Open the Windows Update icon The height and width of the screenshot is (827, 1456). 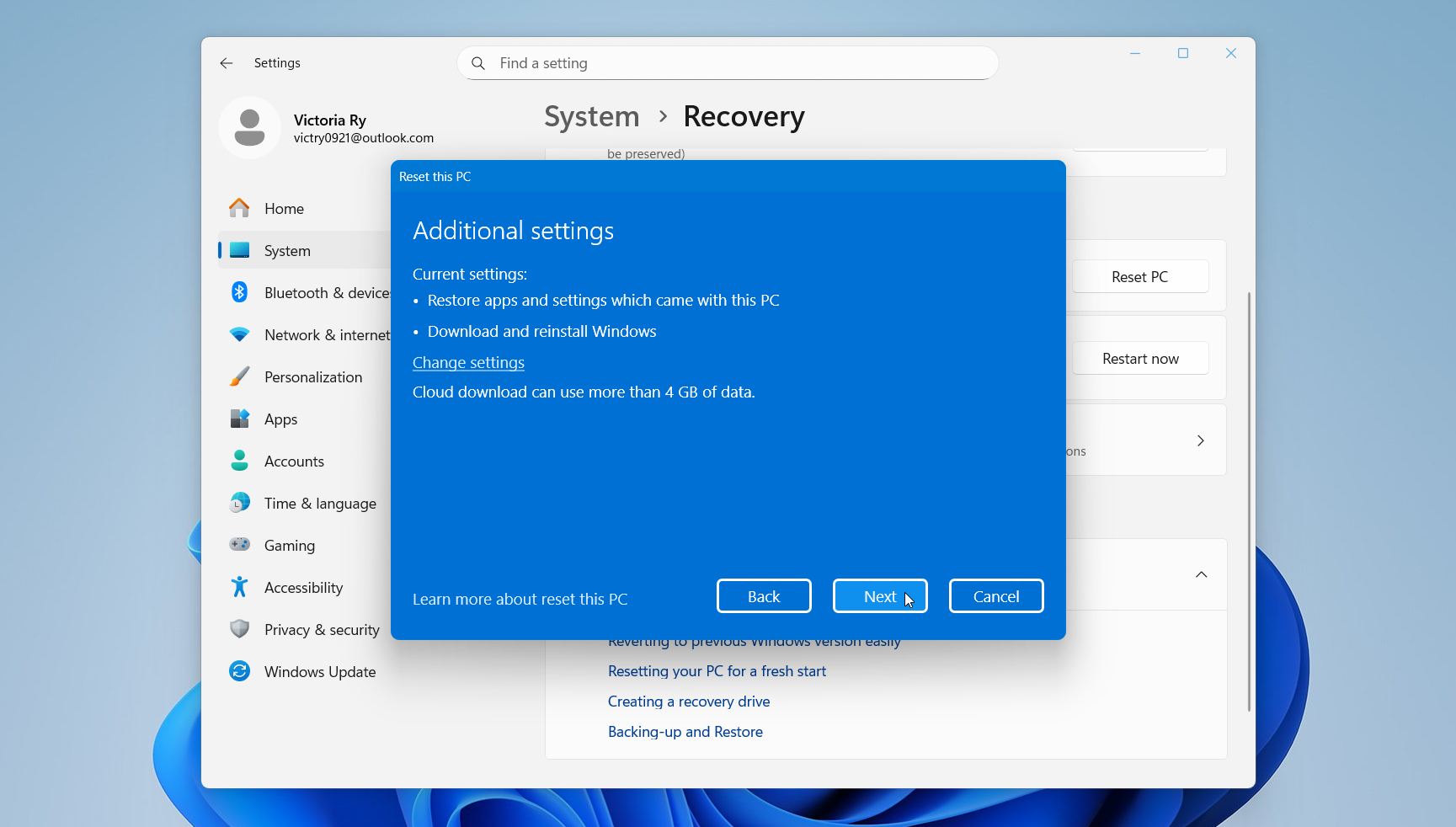point(239,671)
